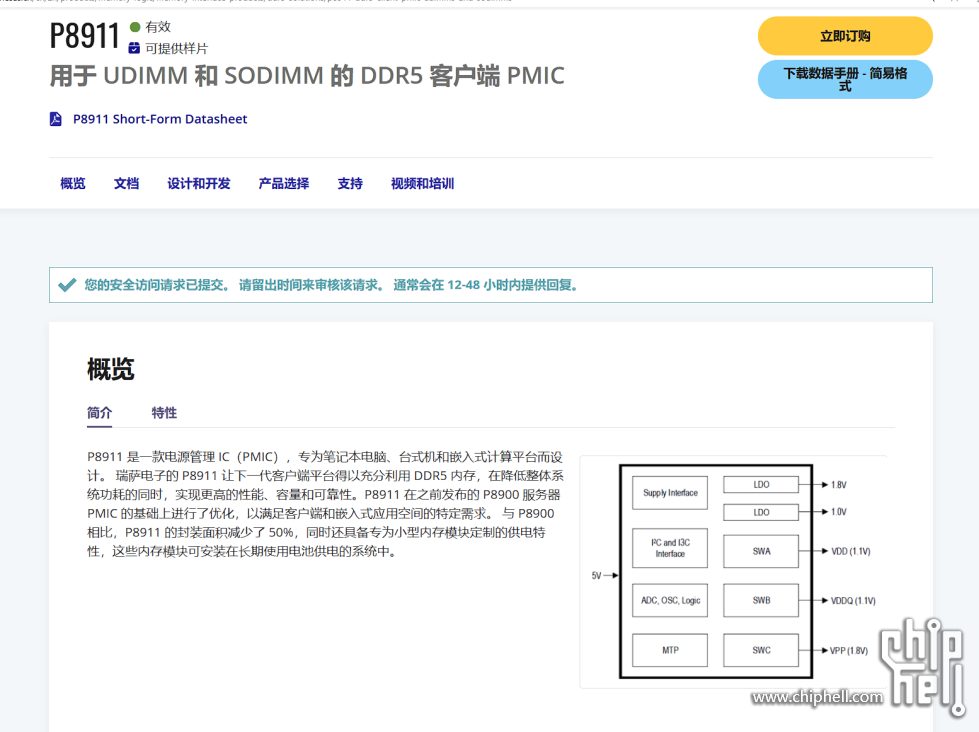
Task: Click the ADC, OSC, Logic block
Action: [670, 600]
